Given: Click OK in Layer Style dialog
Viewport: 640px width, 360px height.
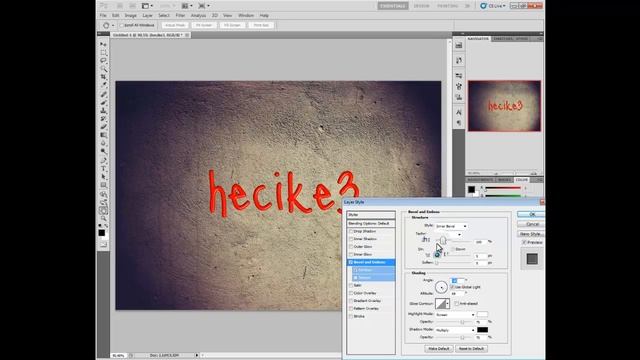Looking at the screenshot, I should (x=531, y=214).
